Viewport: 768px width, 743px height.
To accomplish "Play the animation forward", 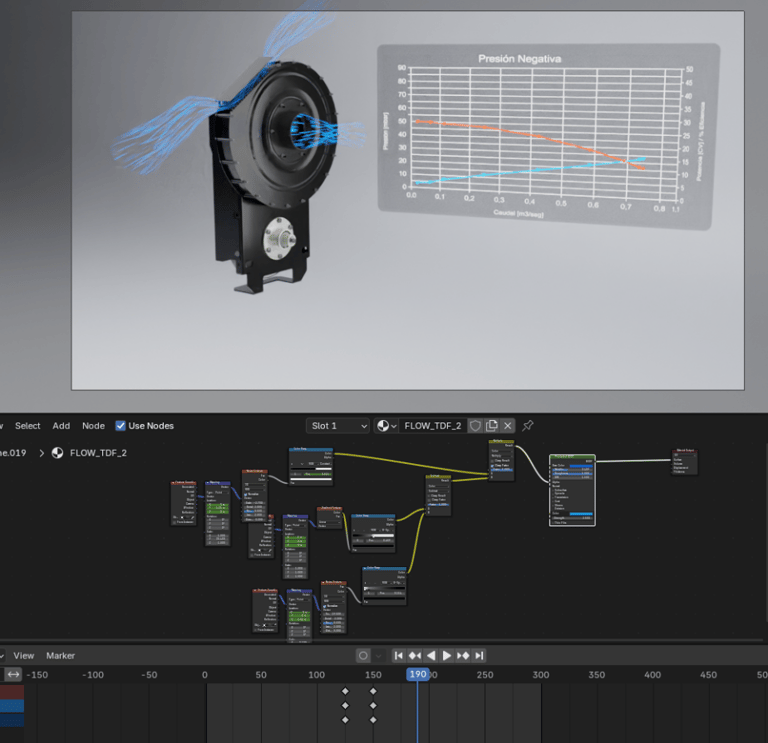I will 447,655.
